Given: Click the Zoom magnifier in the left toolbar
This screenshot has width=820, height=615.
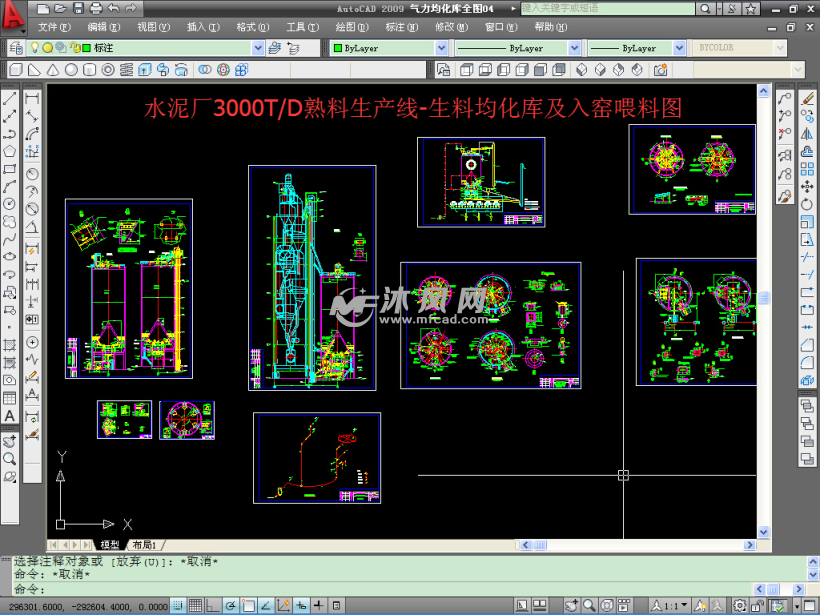Looking at the screenshot, I should (9, 459).
